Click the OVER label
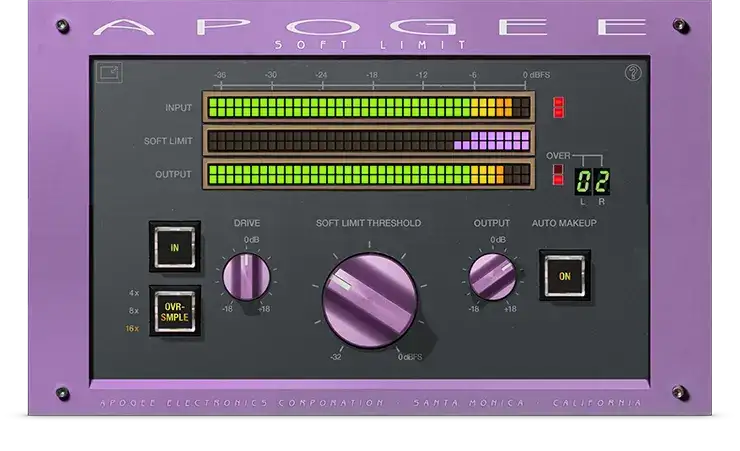 pos(558,156)
